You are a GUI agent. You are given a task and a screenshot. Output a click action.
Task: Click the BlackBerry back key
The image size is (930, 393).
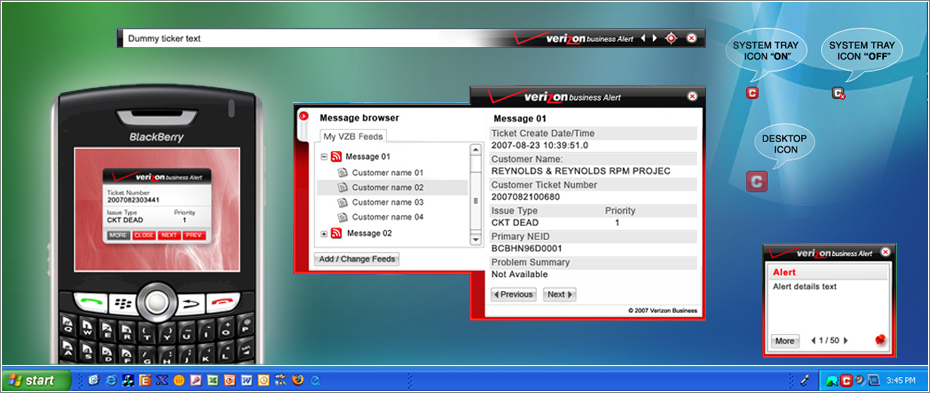pos(190,303)
